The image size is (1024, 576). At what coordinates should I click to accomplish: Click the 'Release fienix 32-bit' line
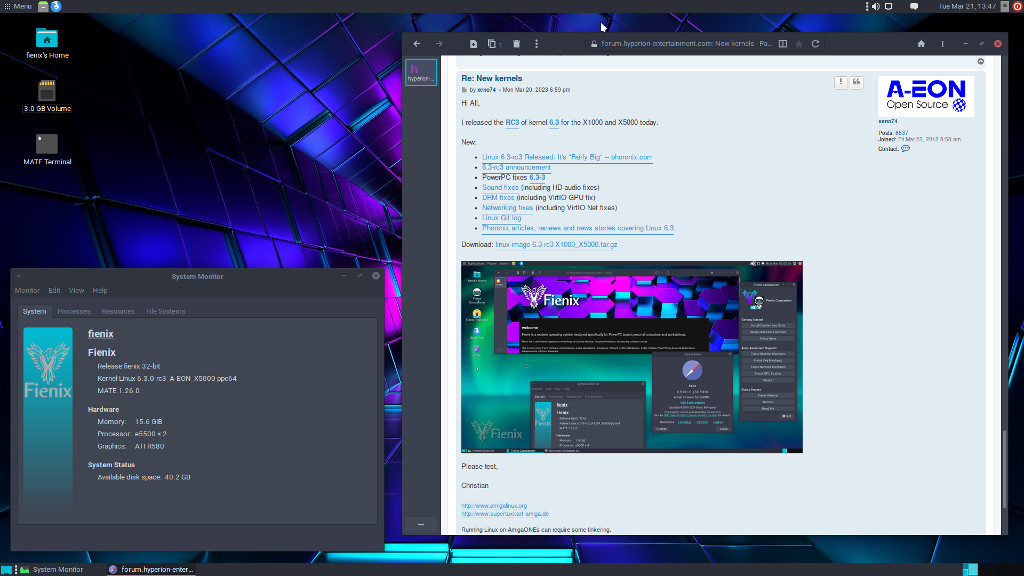coord(129,366)
